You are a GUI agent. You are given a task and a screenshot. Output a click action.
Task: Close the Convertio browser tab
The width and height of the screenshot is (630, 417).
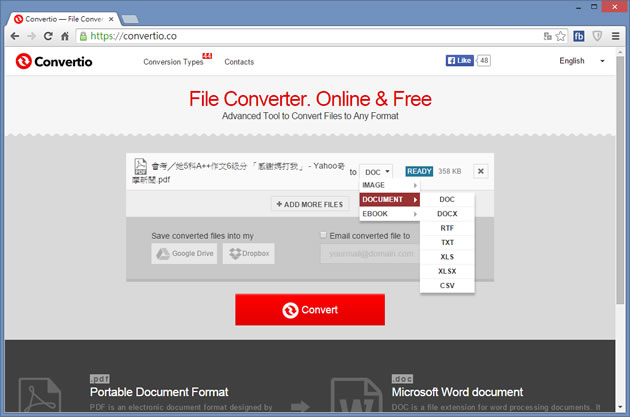coord(111,19)
